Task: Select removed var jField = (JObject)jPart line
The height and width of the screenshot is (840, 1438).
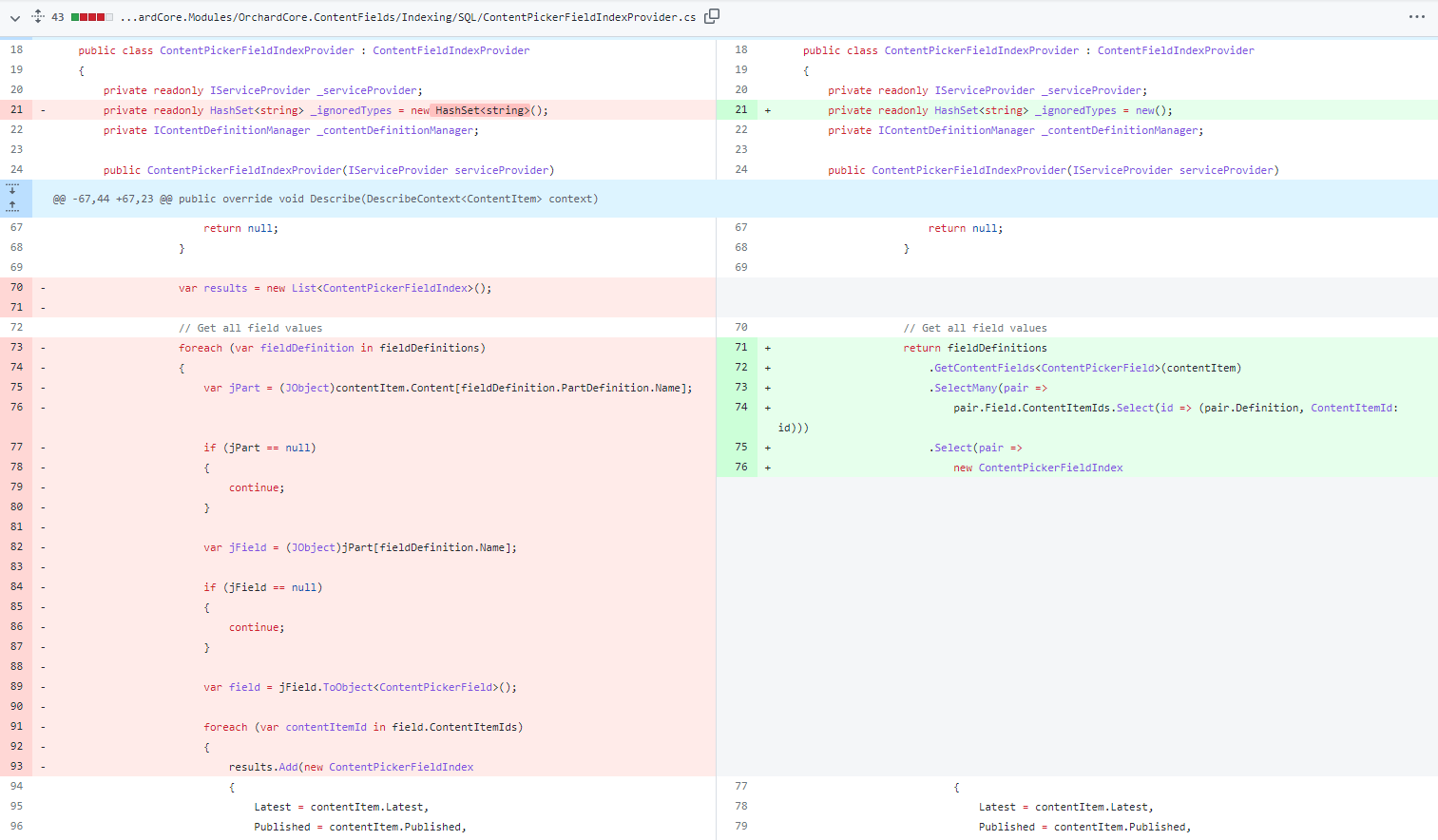Action: (x=360, y=547)
